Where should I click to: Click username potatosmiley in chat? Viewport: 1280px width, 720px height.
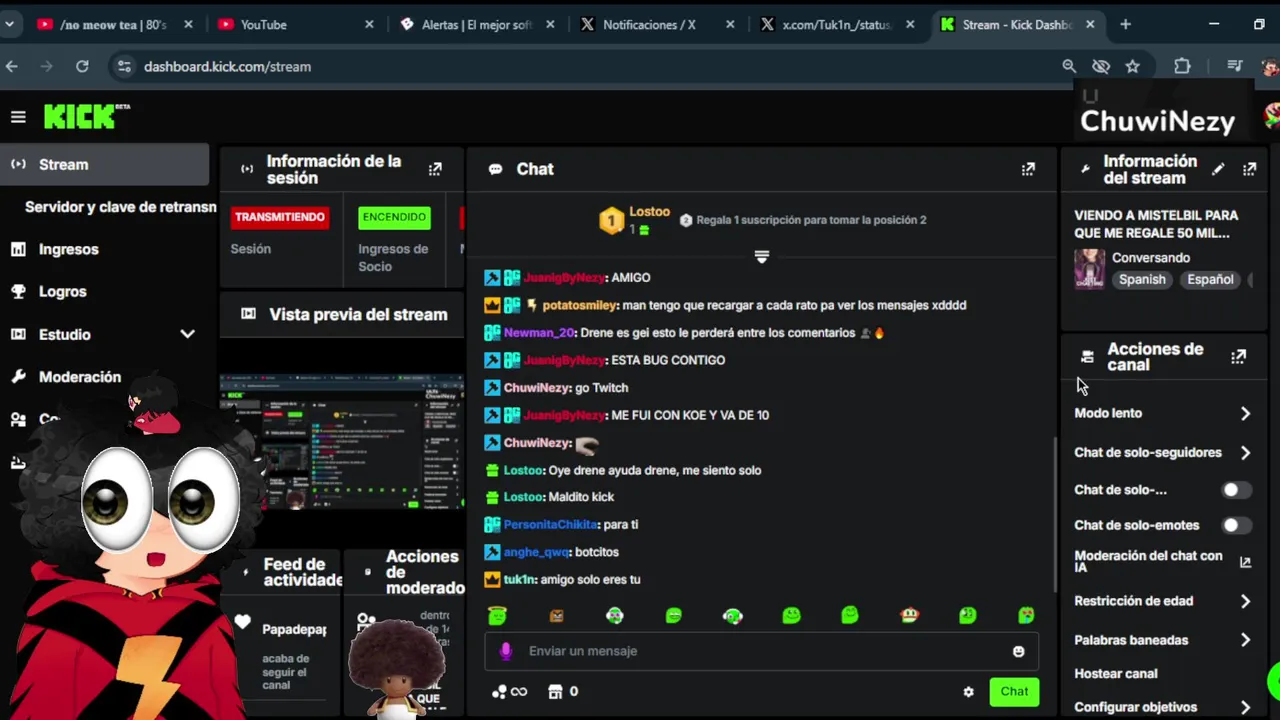580,305
